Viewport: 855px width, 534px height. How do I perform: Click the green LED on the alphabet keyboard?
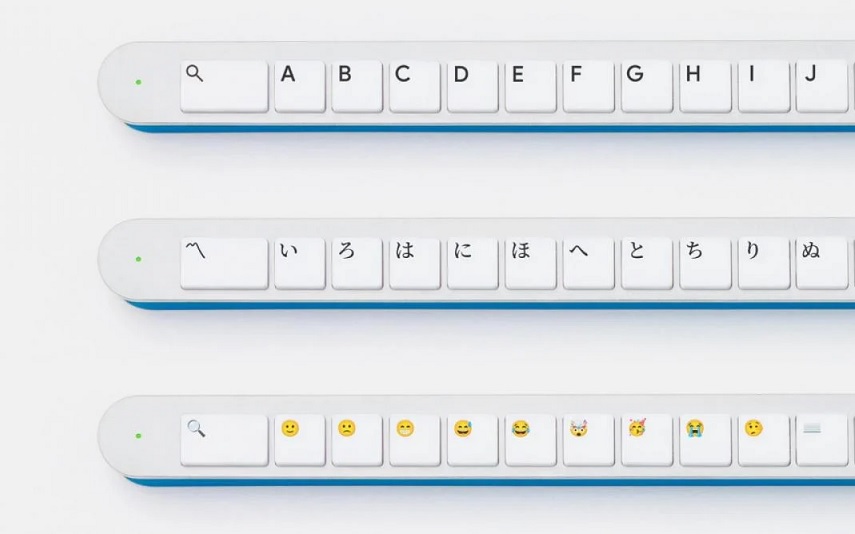(x=139, y=82)
